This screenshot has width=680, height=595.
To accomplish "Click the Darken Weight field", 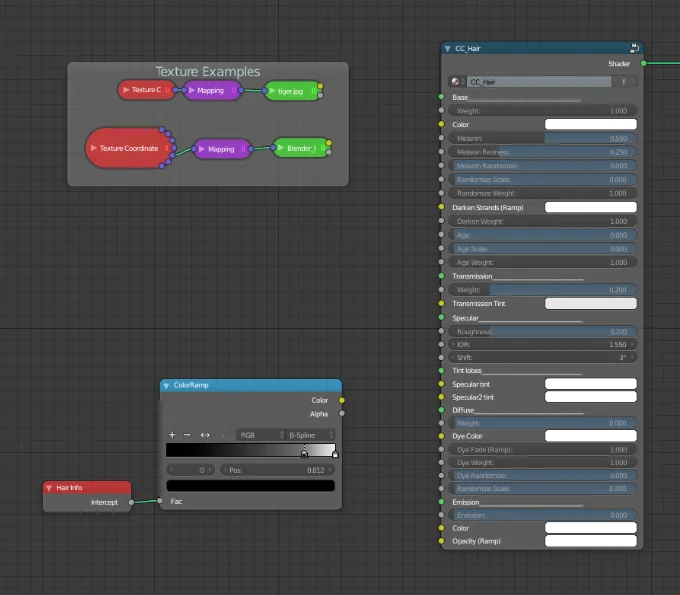I will point(542,221).
